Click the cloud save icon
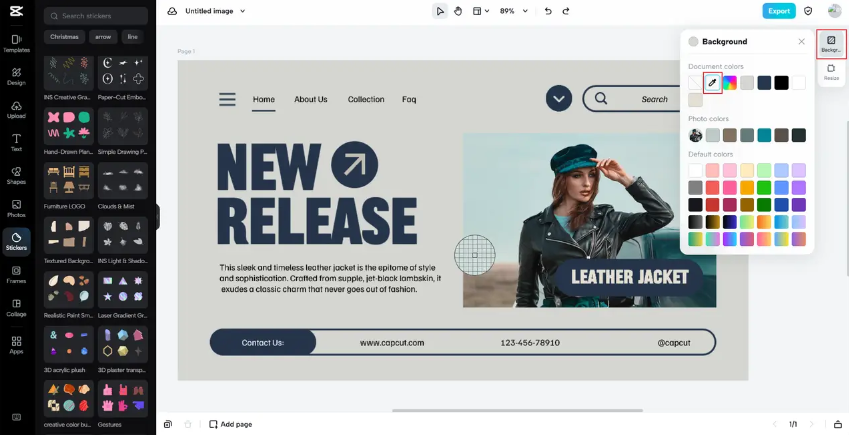849x435 pixels. click(172, 11)
